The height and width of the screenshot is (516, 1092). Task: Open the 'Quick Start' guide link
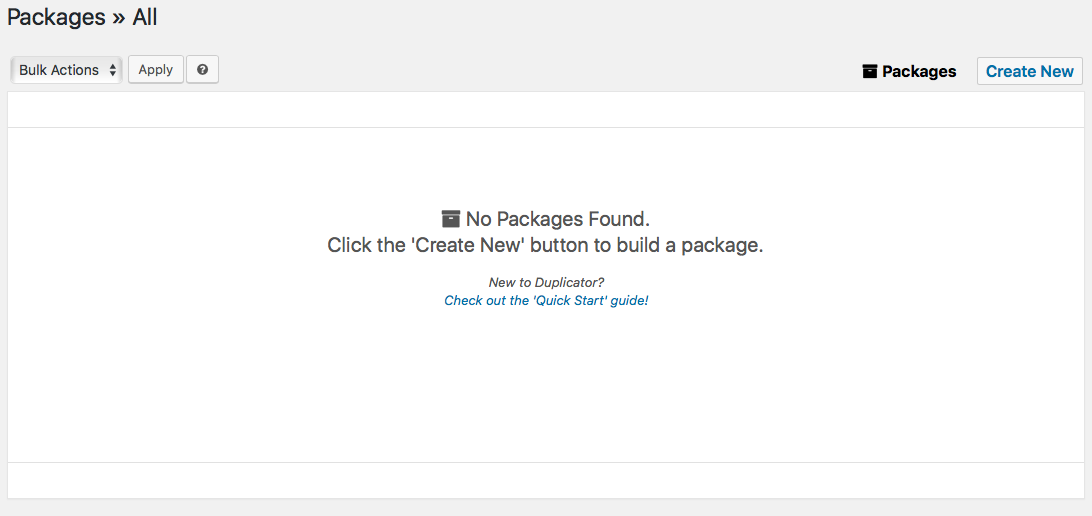[546, 301]
